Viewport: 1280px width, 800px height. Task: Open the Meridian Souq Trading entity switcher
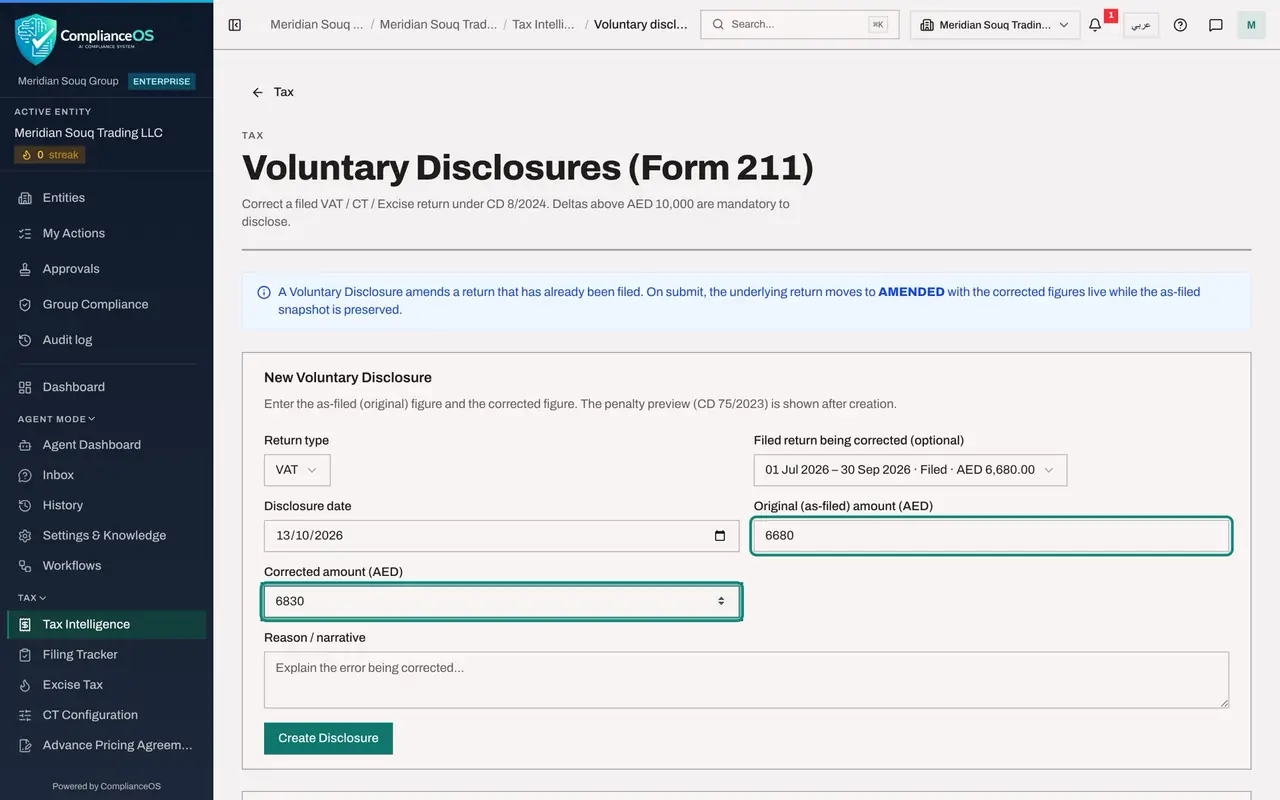click(x=995, y=25)
